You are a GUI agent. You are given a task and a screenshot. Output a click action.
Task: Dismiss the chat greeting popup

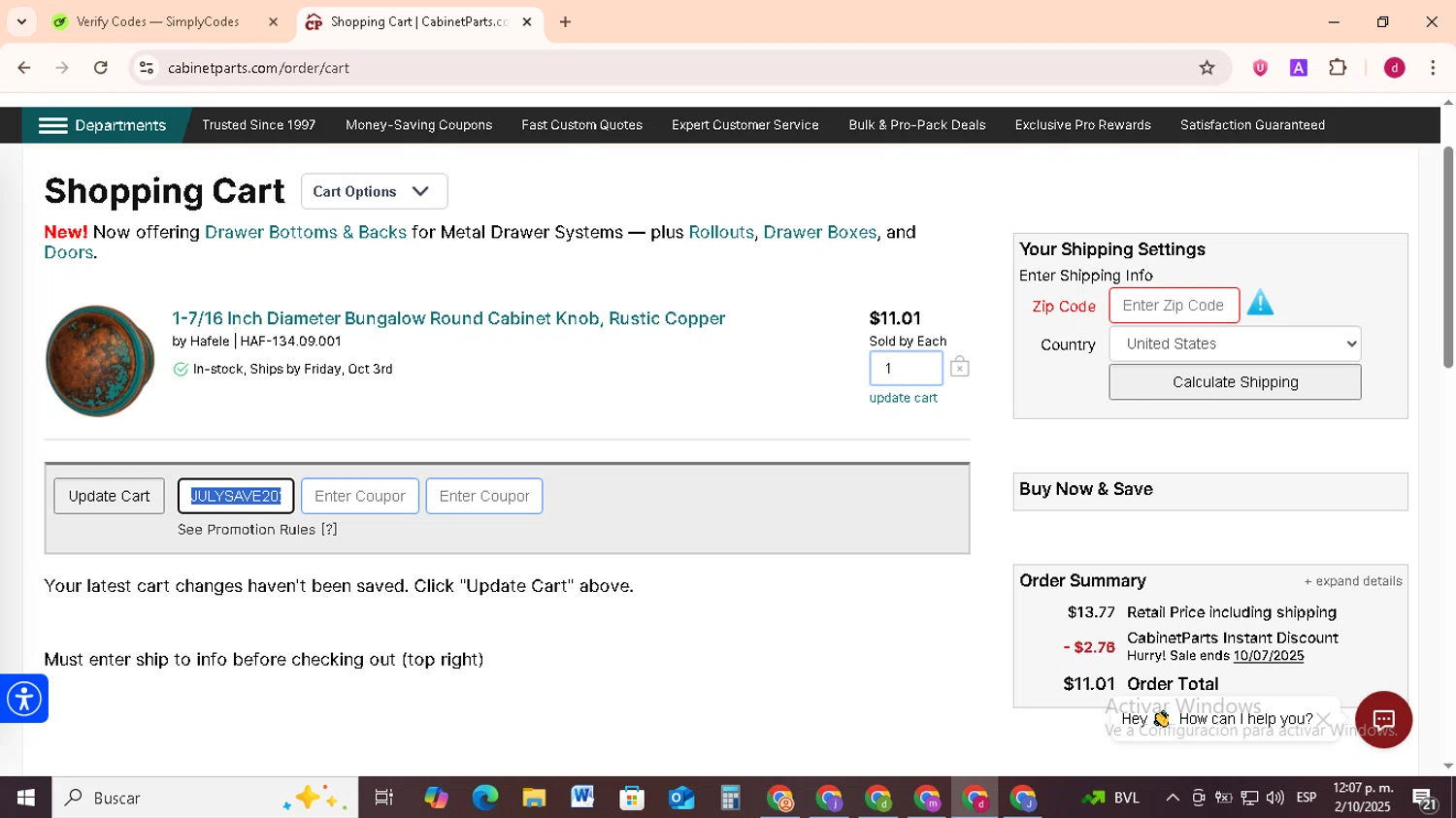coord(1323,719)
